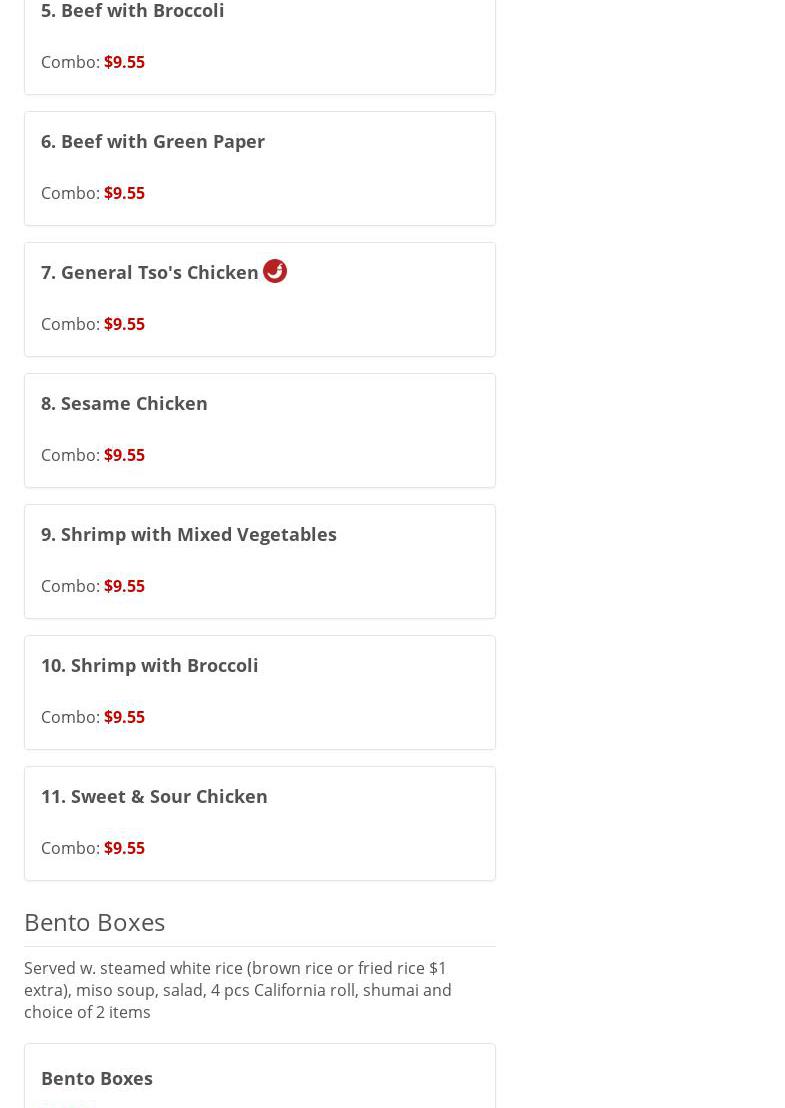Screen dimensions: 785x1108
Task: Click the Combo label under Shrimp with Broccoli
Action: 70,717
